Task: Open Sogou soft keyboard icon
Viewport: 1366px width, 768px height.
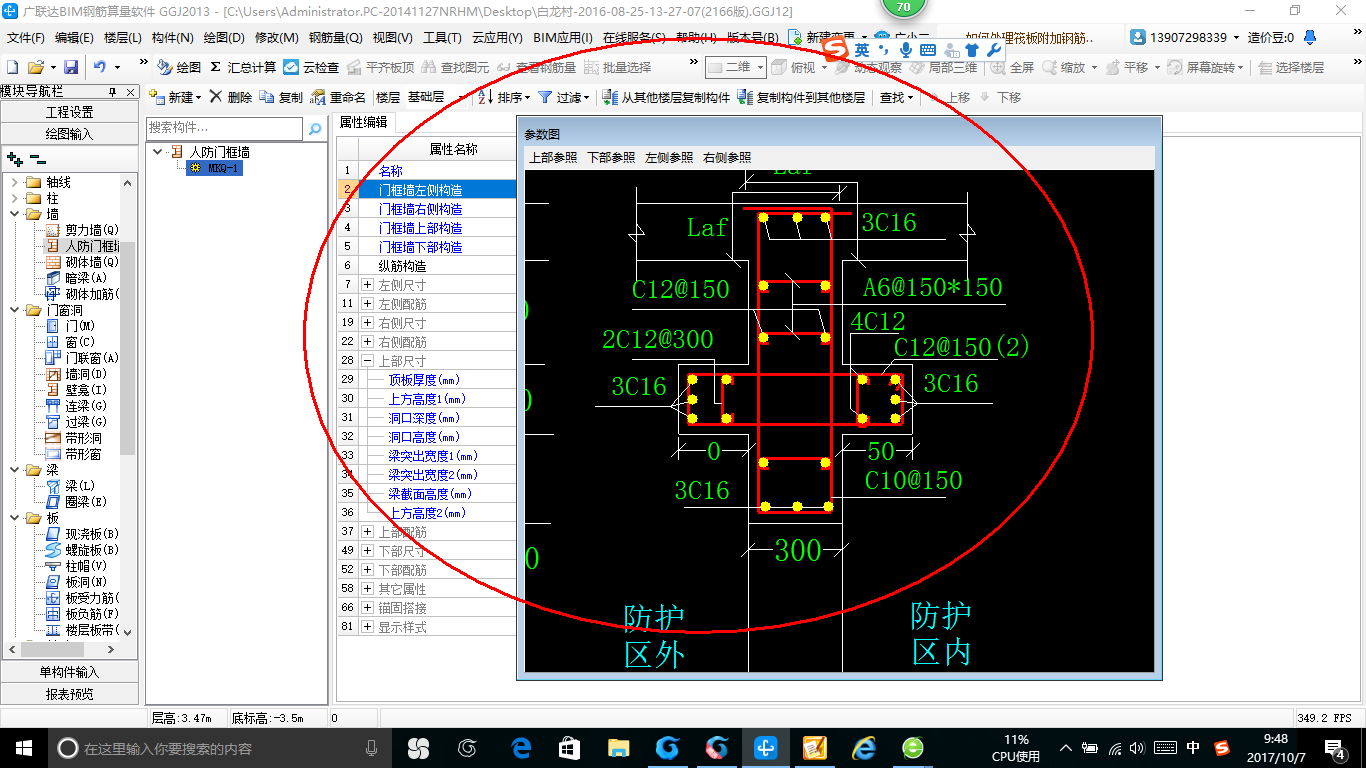Action: [927, 49]
